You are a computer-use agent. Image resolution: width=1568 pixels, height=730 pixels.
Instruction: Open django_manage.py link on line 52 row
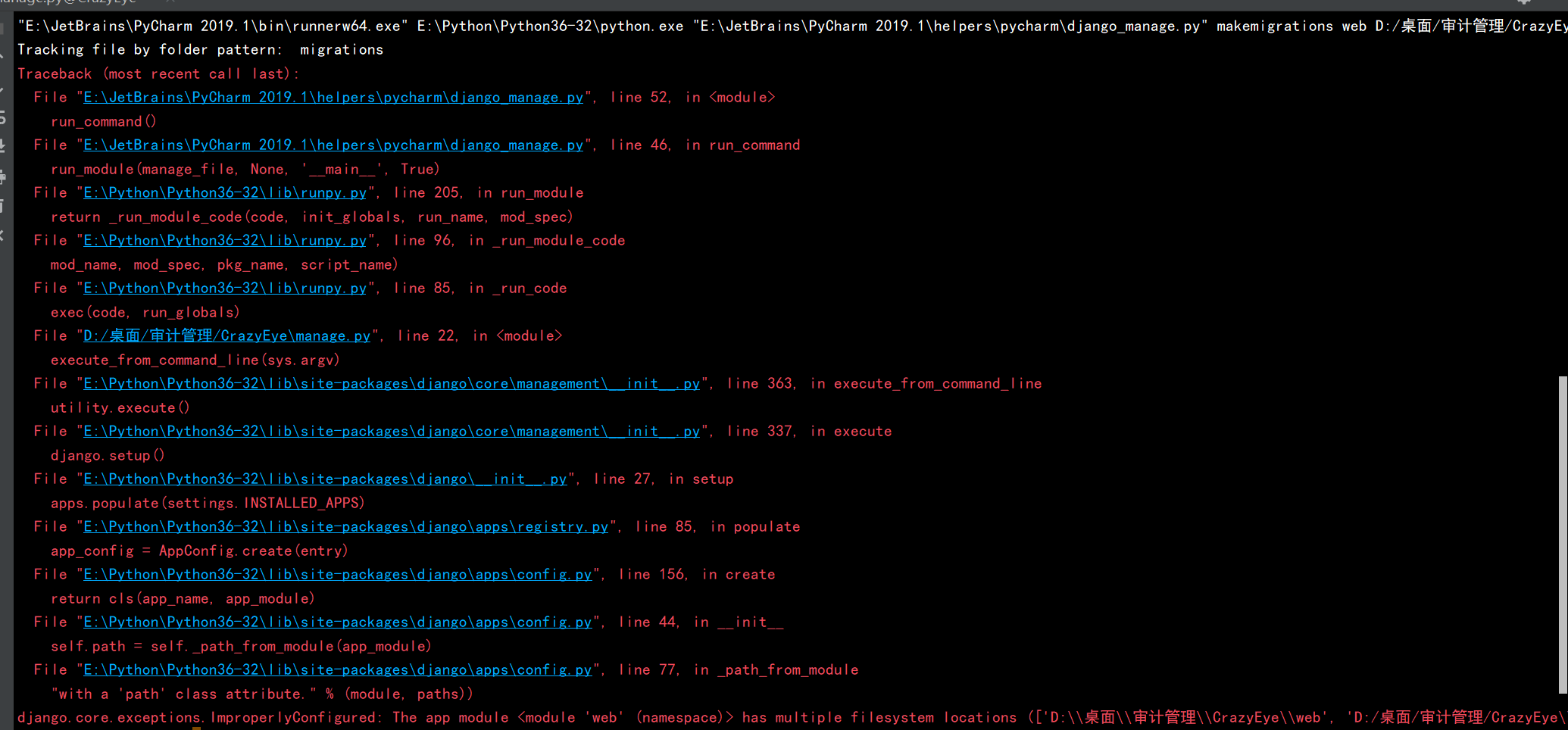[333, 98]
